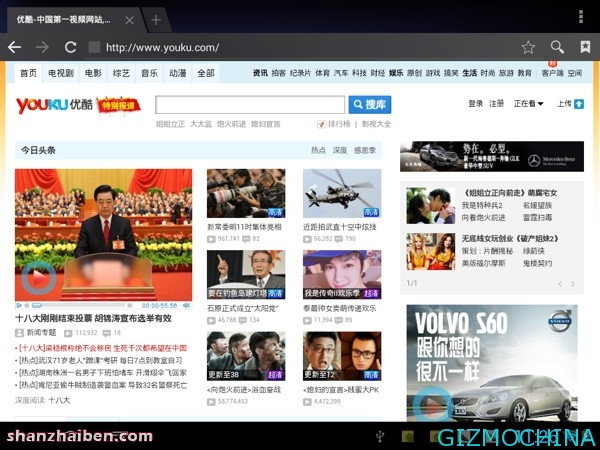Screen dimensions: 600x450
Task: Select the 电影 navigation tab
Action: point(93,73)
